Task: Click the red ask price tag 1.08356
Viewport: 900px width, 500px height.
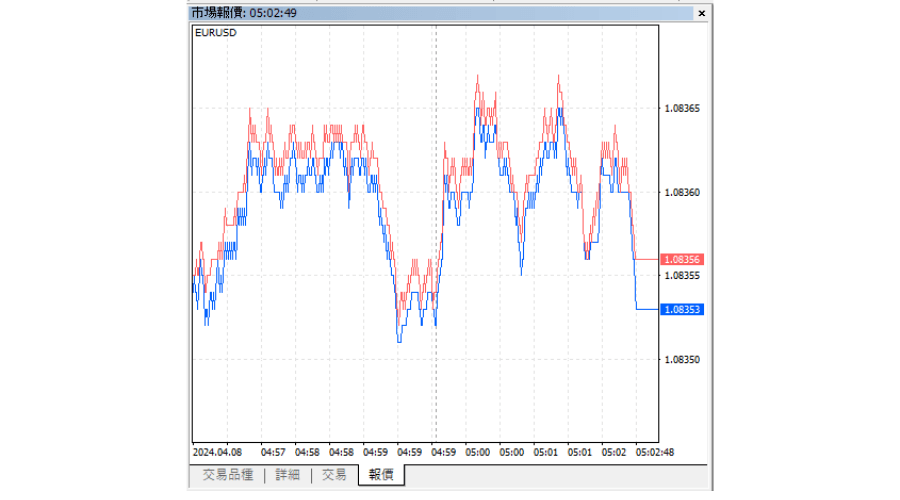Action: click(684, 259)
